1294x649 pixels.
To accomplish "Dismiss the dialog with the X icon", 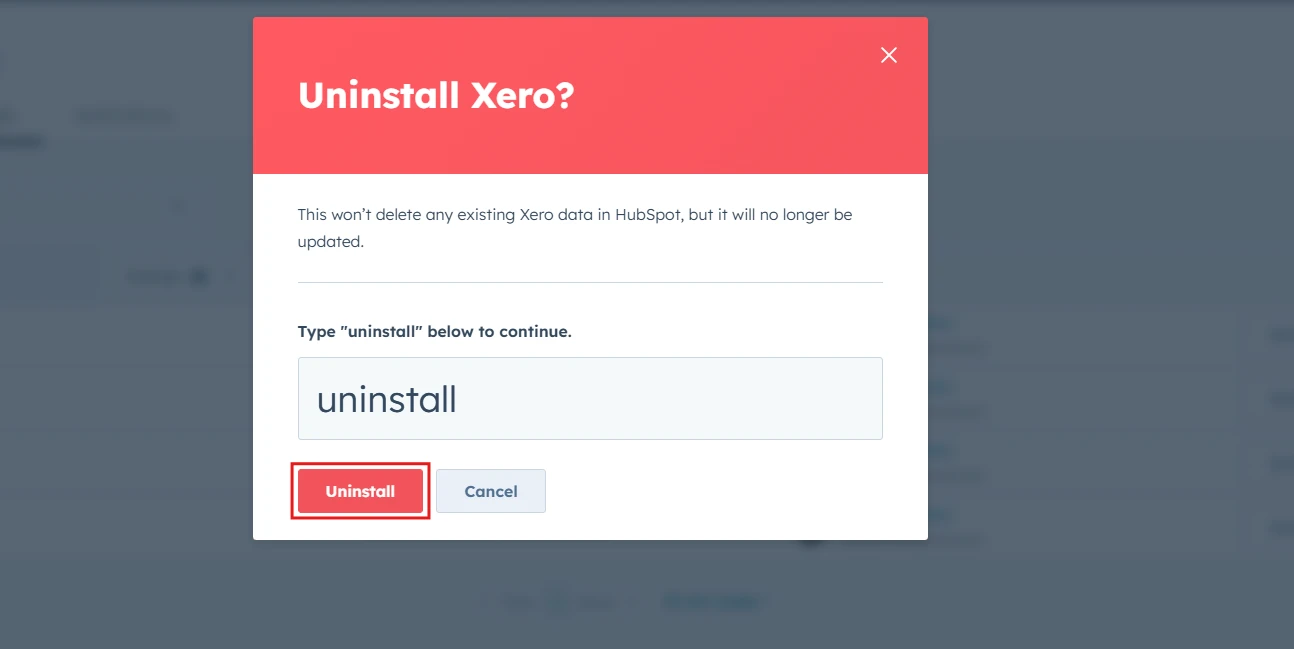I will click(x=888, y=55).
